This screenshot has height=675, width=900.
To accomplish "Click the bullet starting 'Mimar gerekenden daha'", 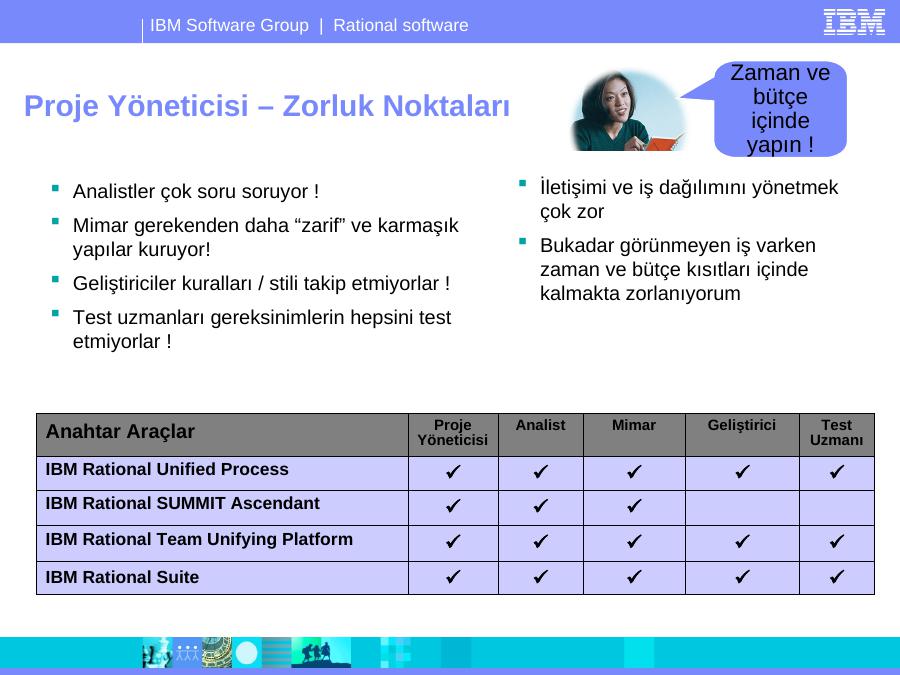I will pyautogui.click(x=265, y=237).
